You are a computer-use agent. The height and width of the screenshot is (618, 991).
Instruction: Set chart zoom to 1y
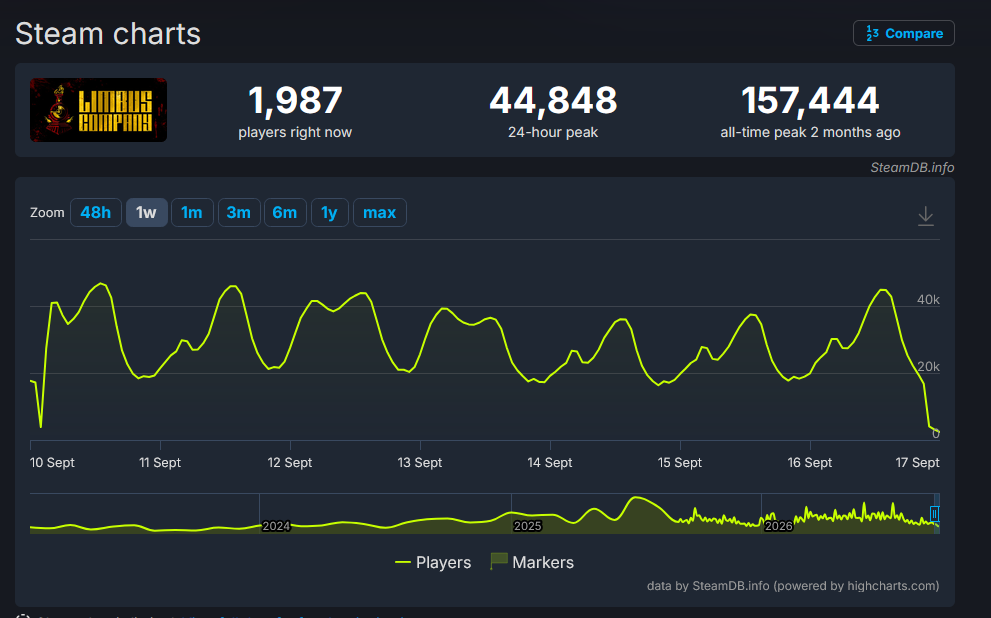(x=329, y=212)
